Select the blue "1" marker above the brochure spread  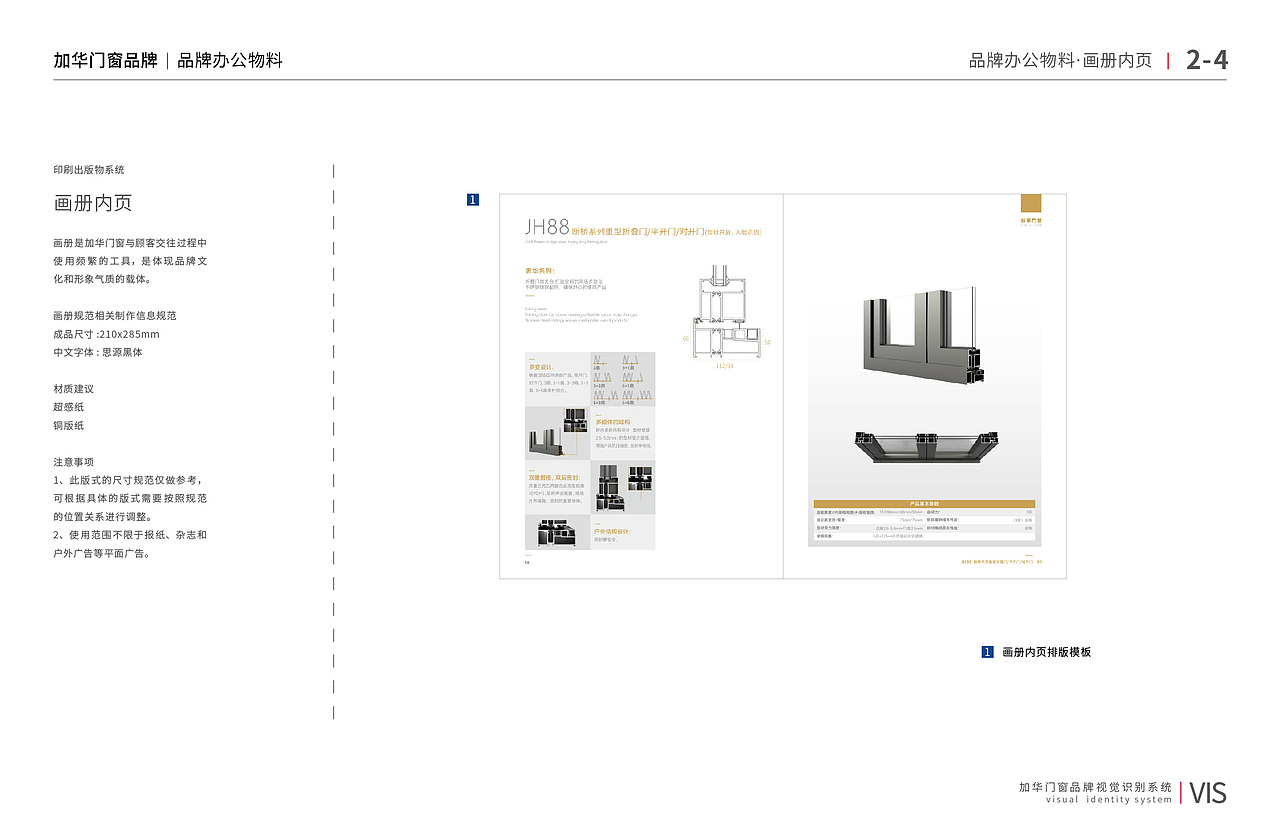[x=474, y=198]
